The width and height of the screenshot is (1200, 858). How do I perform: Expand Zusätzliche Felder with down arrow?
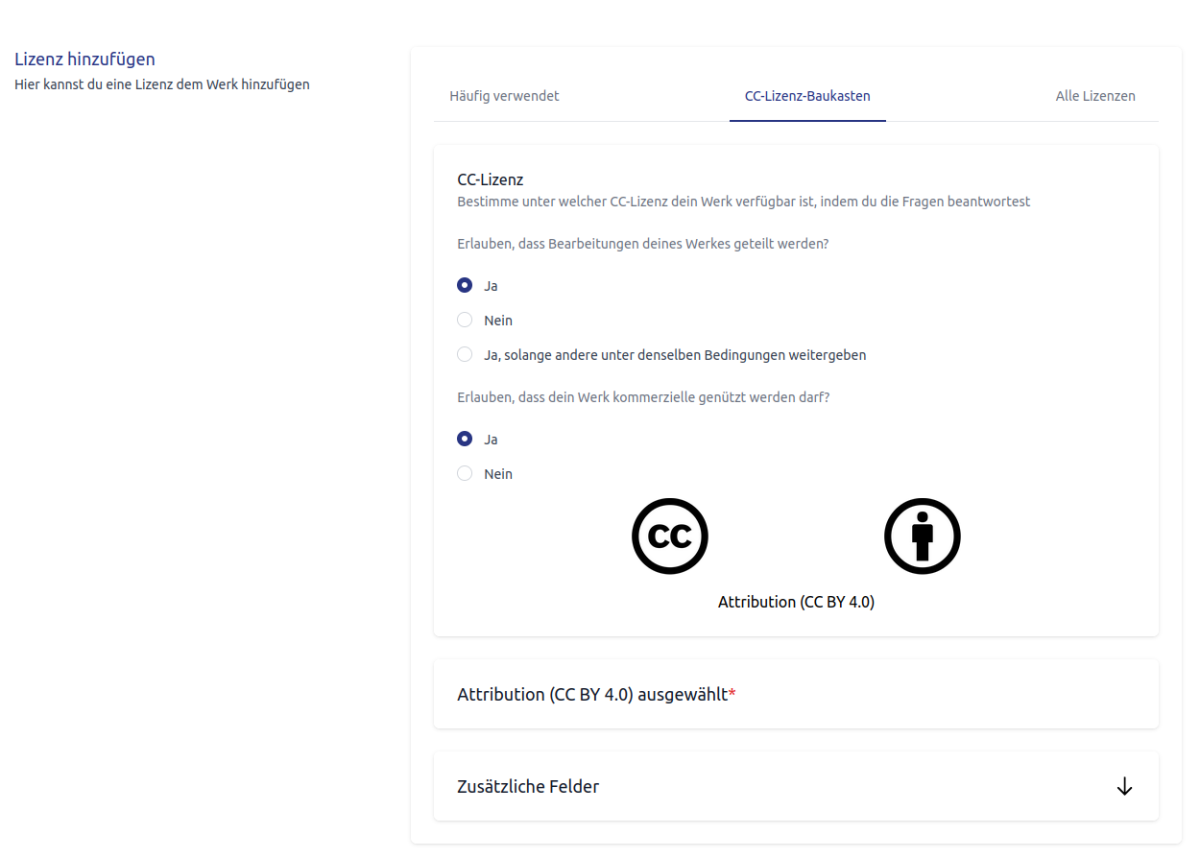pyautogui.click(x=1124, y=787)
